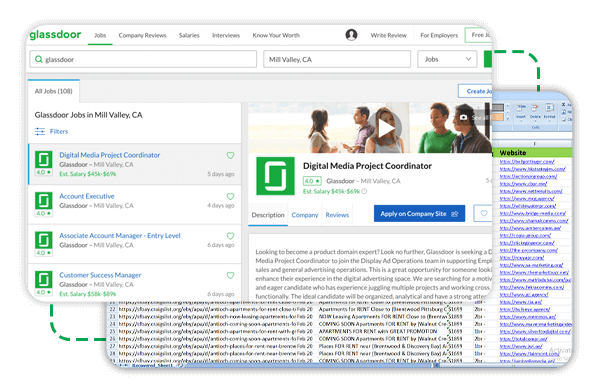
Task: Click Glassdoor logo on Account Executive listing
Action: (44, 201)
